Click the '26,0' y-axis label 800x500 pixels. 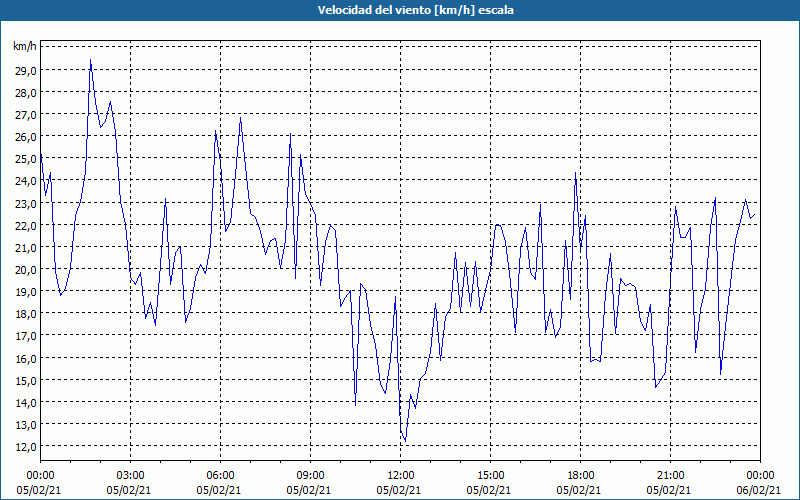(26, 137)
